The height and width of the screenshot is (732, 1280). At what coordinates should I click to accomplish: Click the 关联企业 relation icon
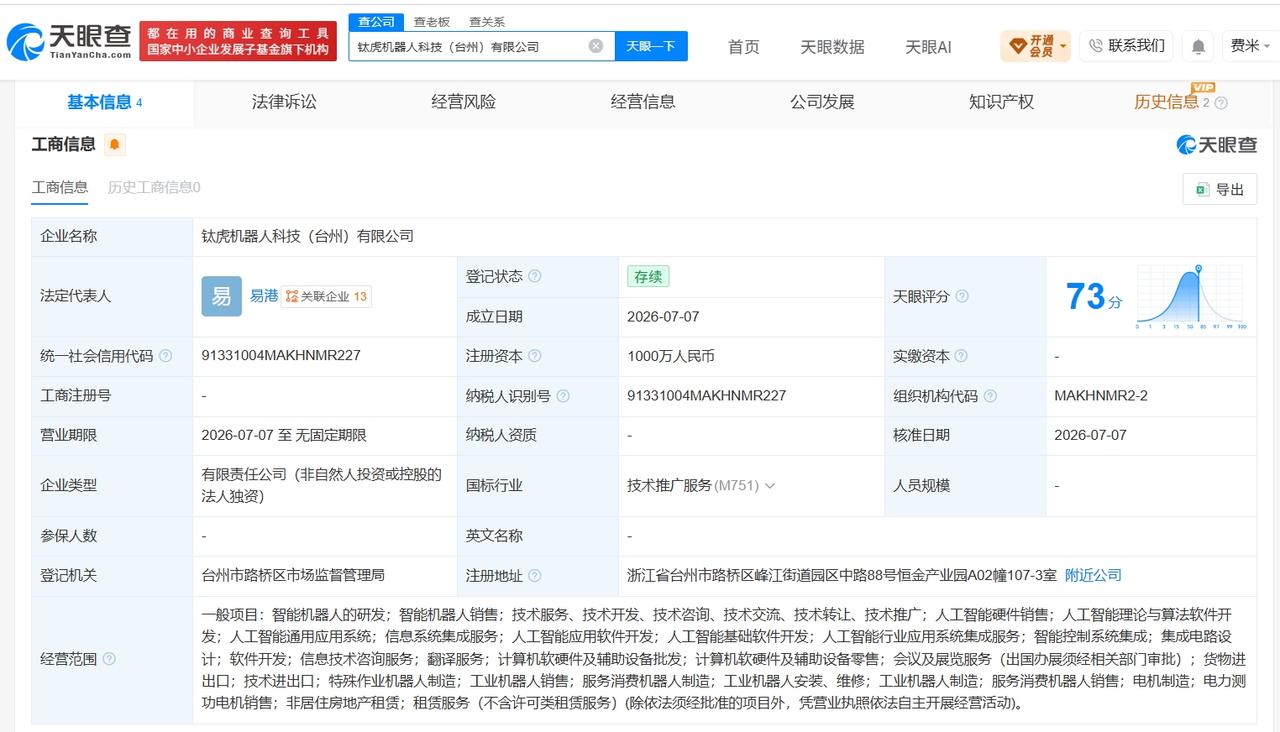pos(292,296)
